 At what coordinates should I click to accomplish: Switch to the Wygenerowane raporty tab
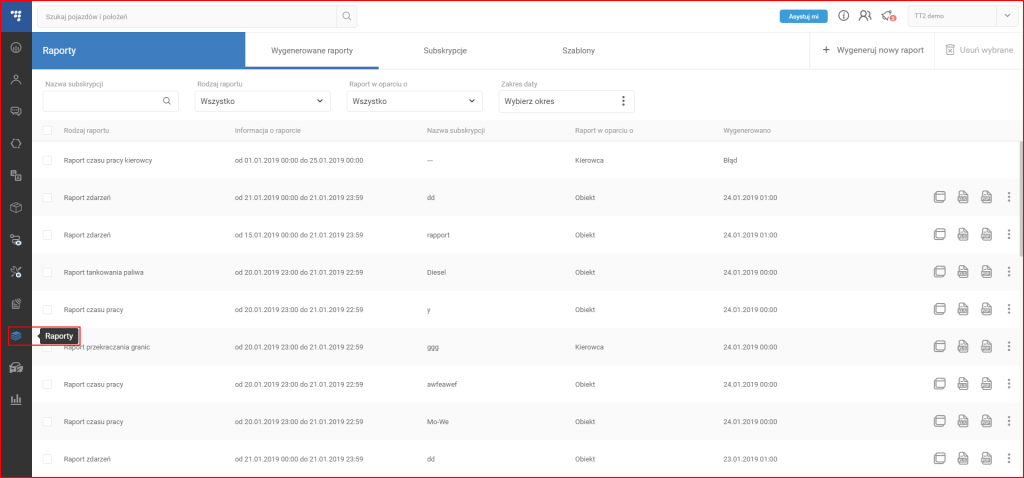pyautogui.click(x=312, y=50)
